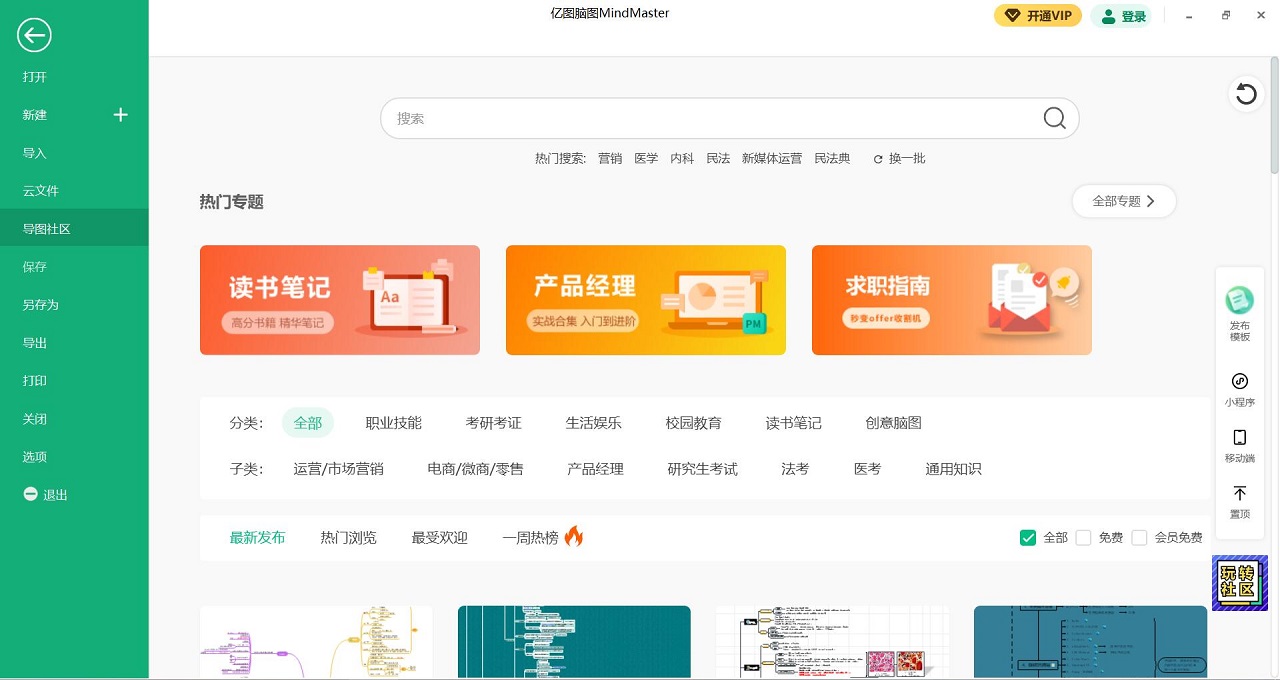This screenshot has width=1280, height=680.
Task: Click hot search term 医学
Action: [646, 159]
